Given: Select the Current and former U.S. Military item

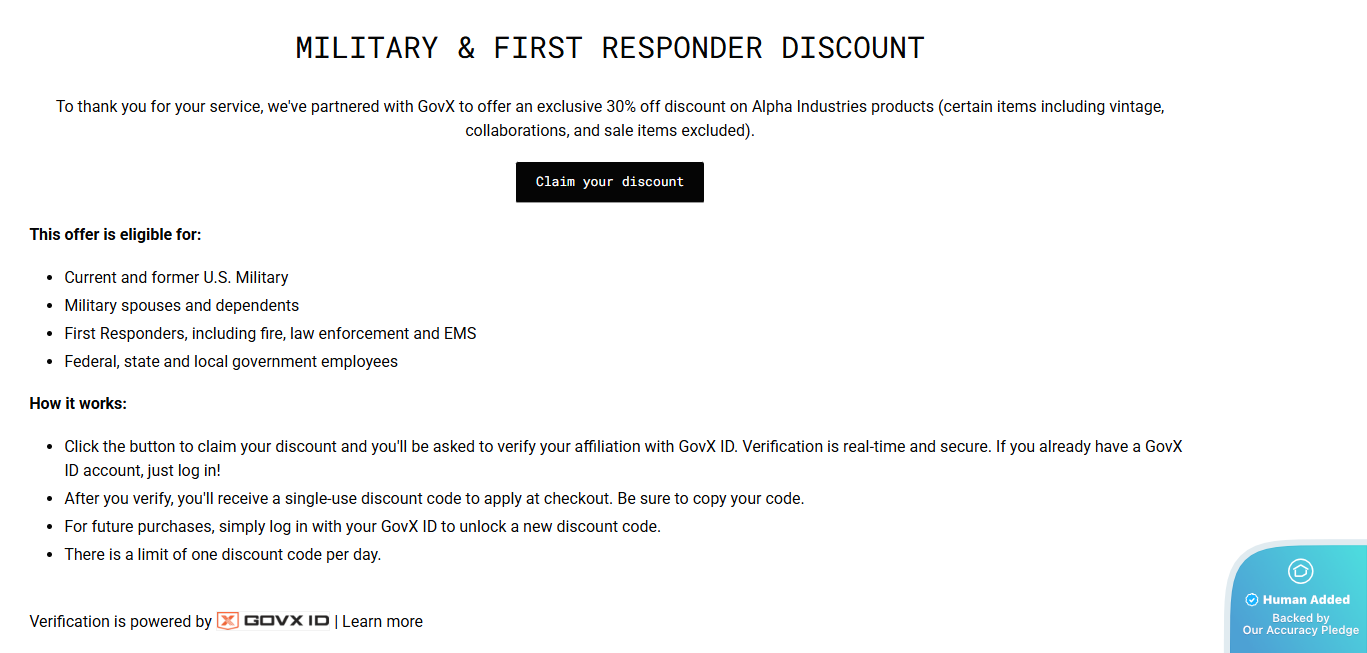Looking at the screenshot, I should pos(176,277).
